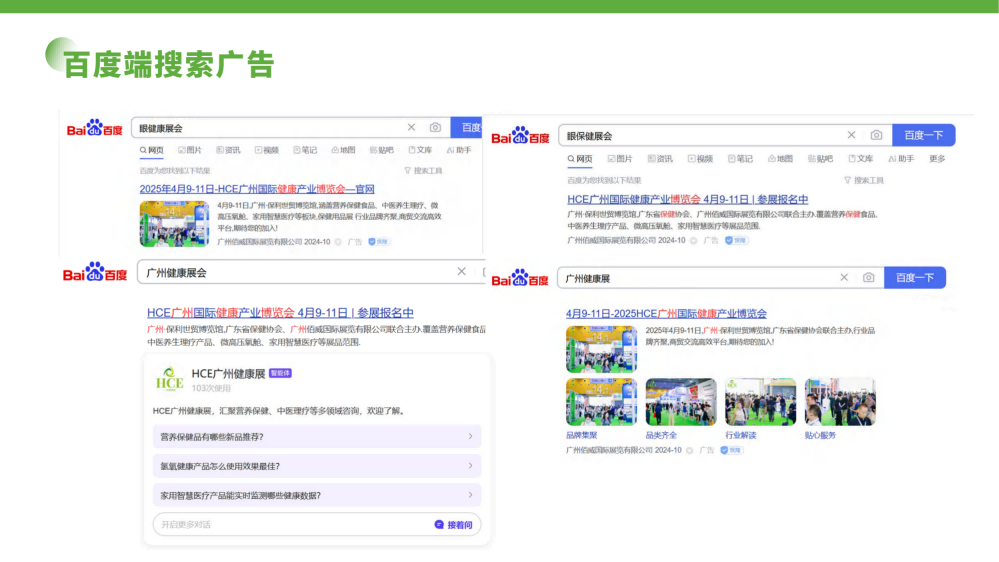999x562 pixels.
Task: Select 资讯 tab in 眼健康展会 results
Action: (229, 150)
